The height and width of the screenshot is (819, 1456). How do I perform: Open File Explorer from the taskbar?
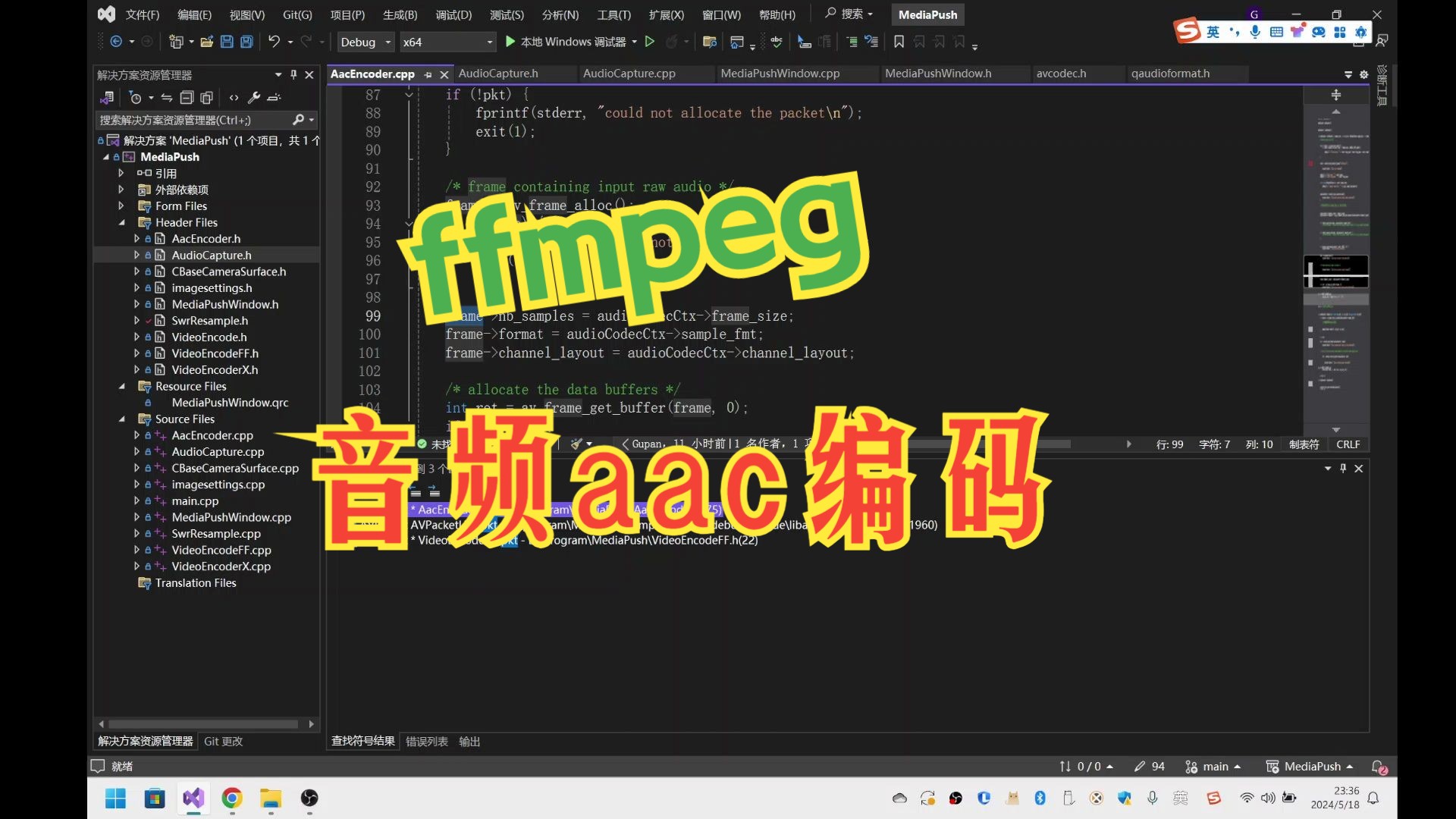pos(271,798)
